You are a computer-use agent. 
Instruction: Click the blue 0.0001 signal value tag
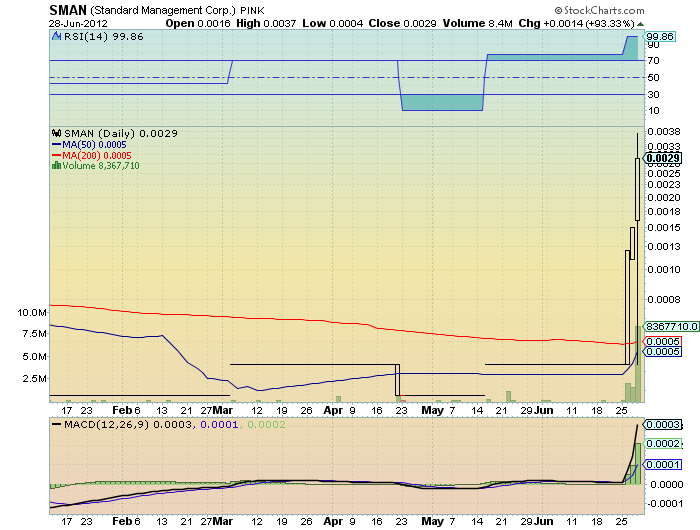point(662,464)
